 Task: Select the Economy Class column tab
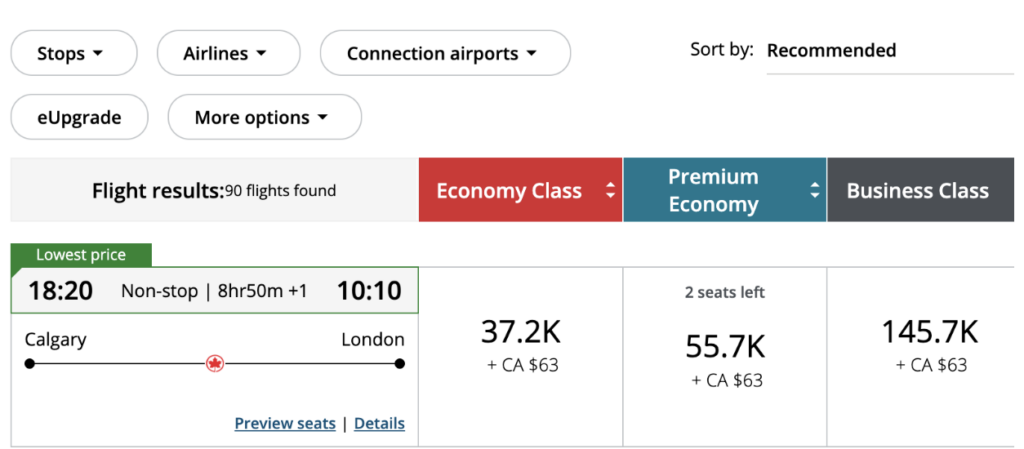click(x=509, y=190)
